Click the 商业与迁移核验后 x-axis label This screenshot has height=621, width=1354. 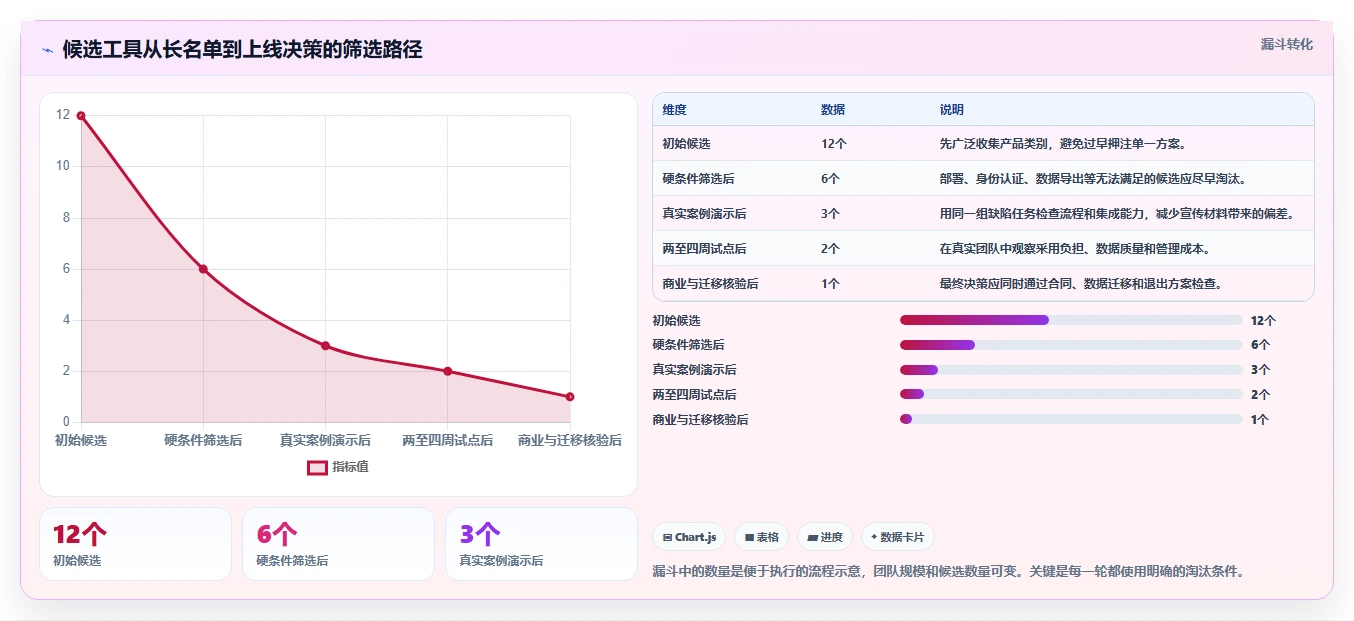(x=570, y=440)
